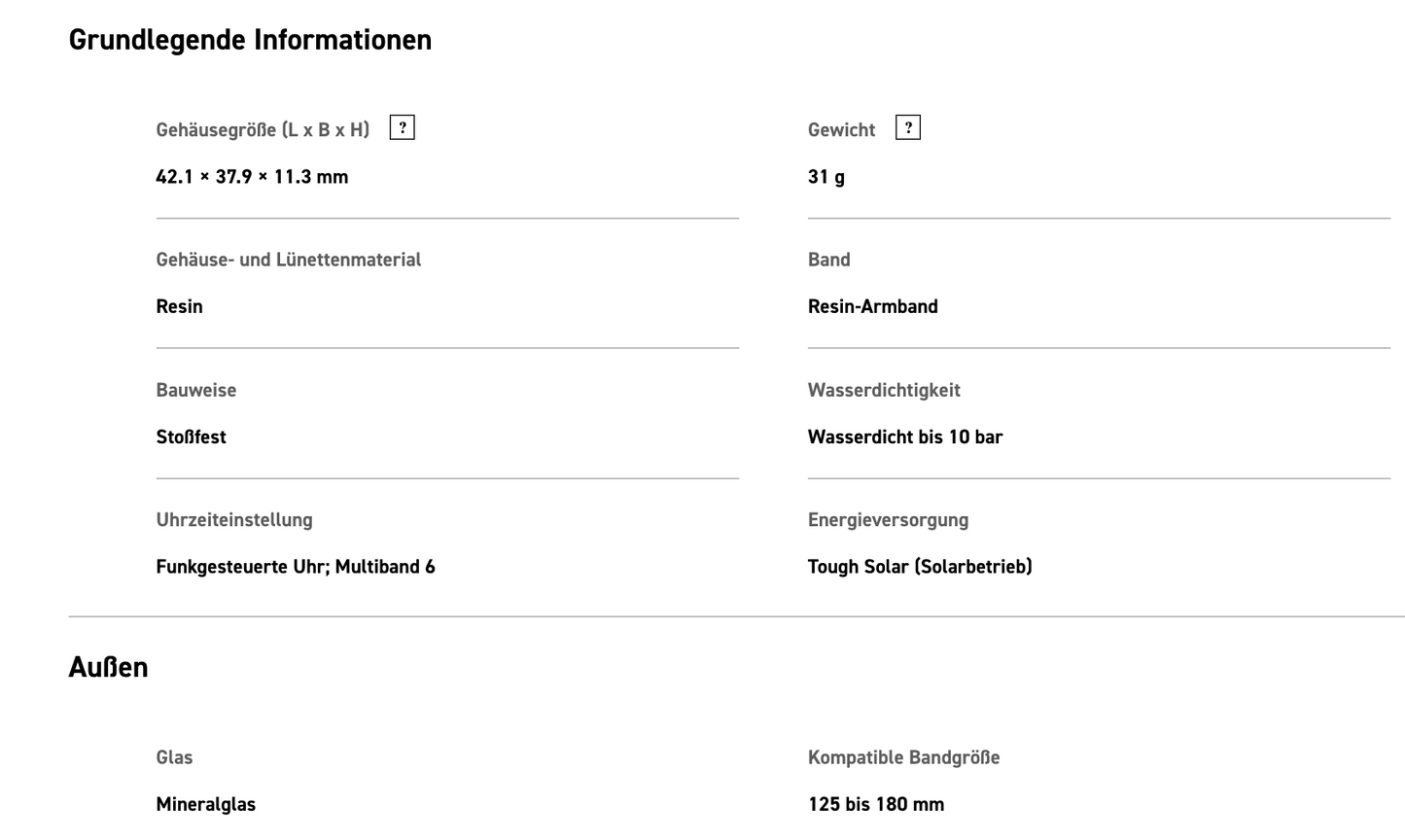
Task: Select the Stoßfest value
Action: (x=191, y=437)
